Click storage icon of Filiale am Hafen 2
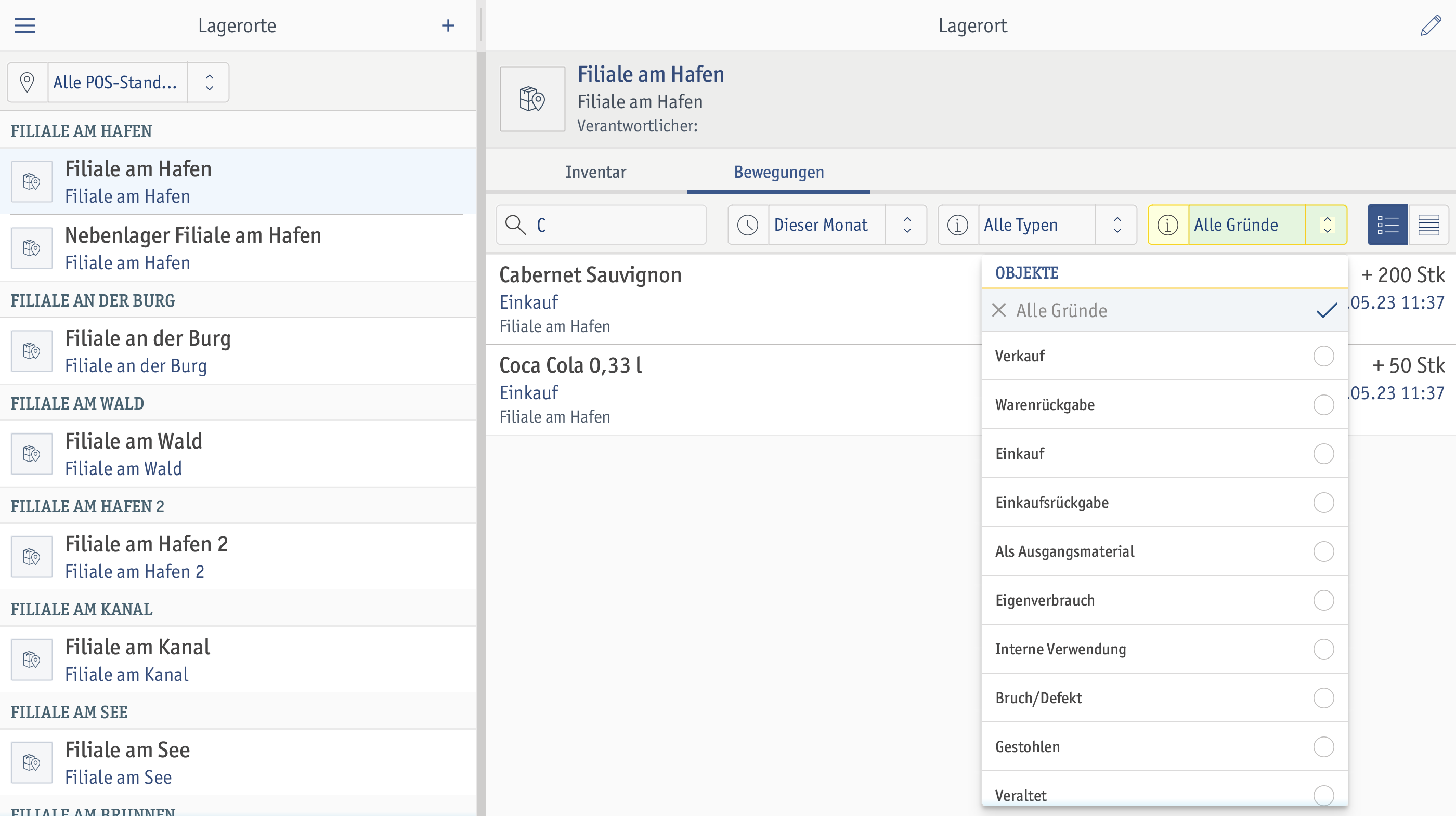Image resolution: width=1456 pixels, height=816 pixels. 32,557
